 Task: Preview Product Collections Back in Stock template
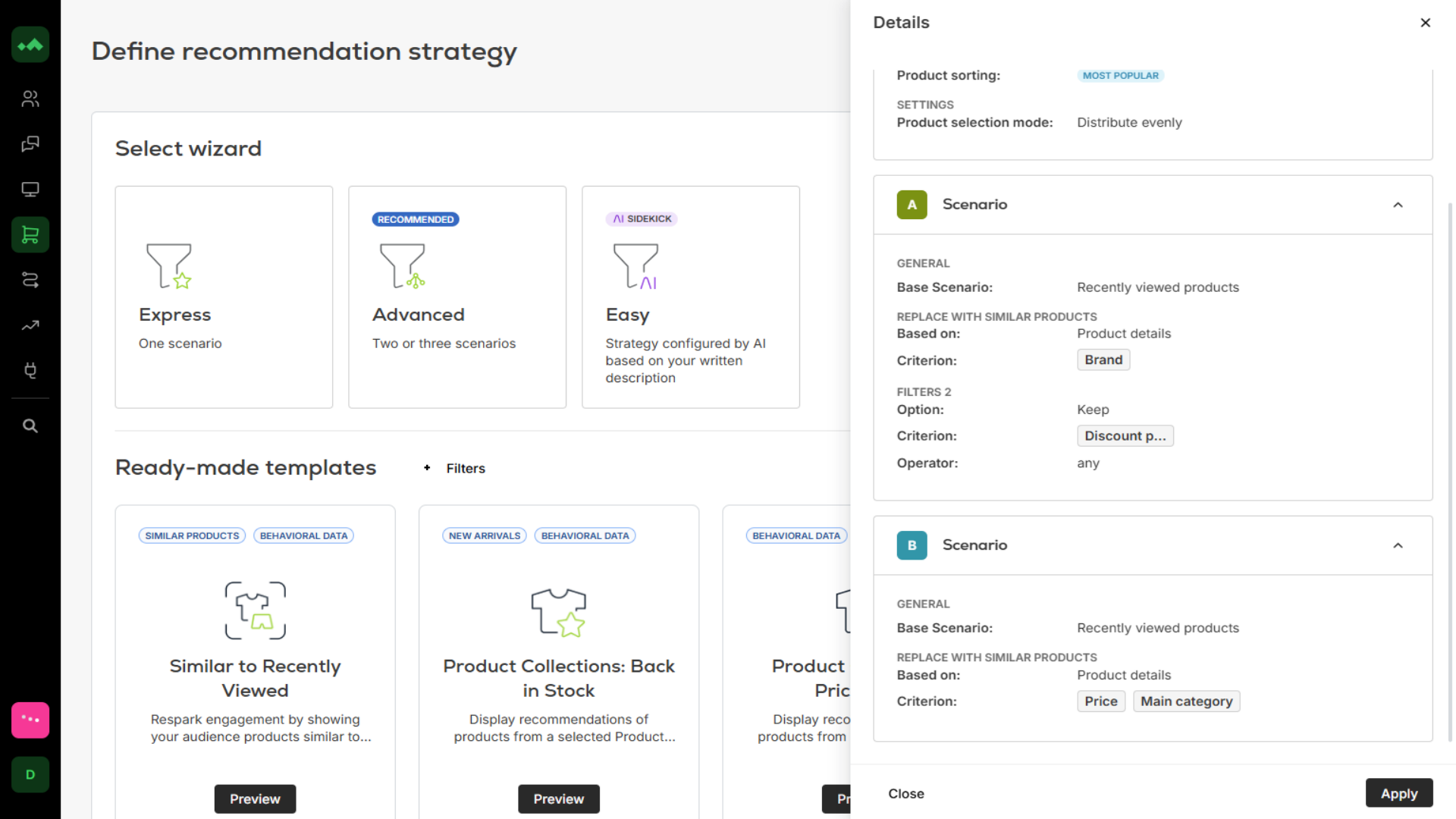(x=559, y=799)
